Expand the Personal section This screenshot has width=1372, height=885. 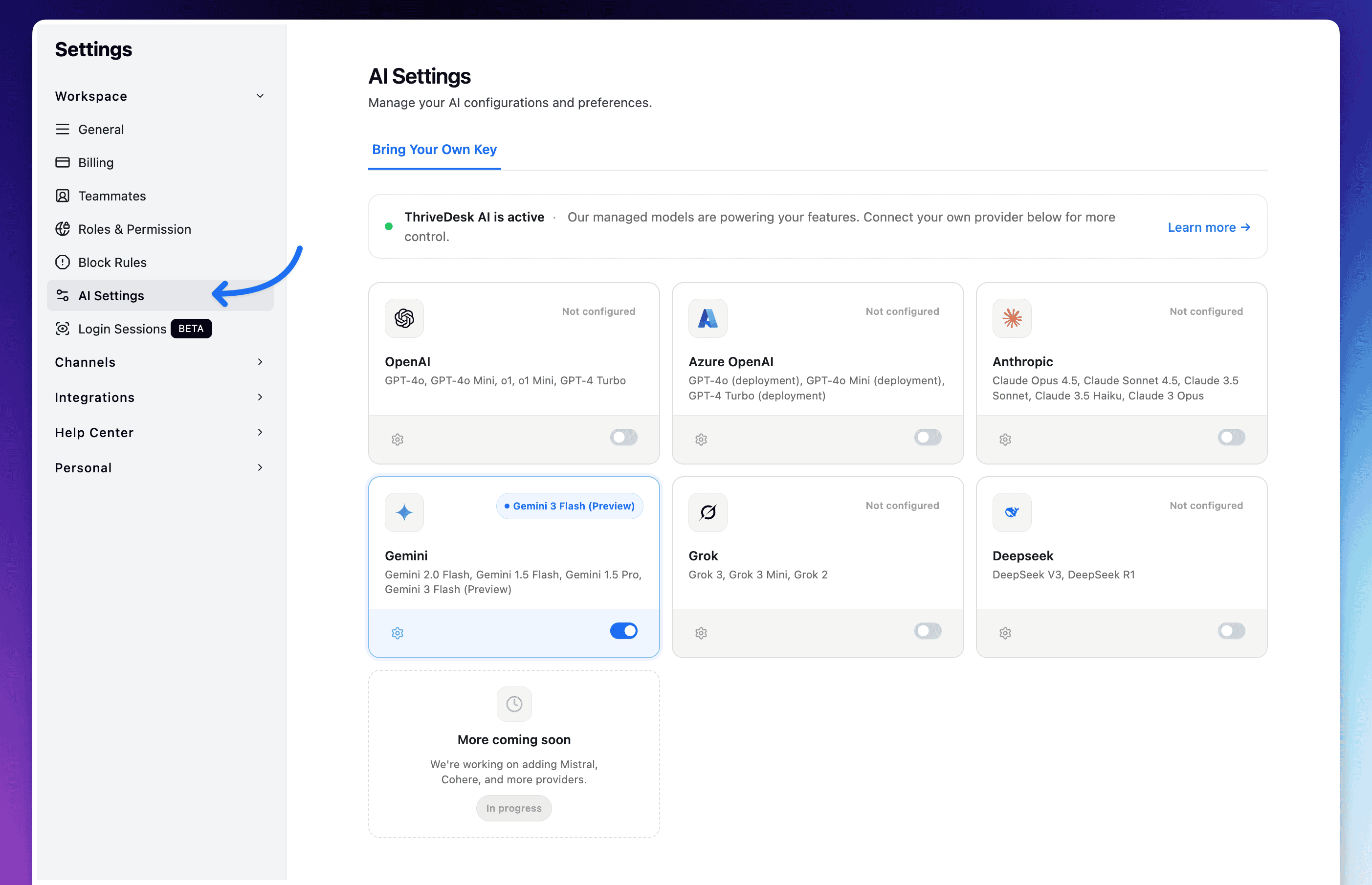(x=160, y=468)
